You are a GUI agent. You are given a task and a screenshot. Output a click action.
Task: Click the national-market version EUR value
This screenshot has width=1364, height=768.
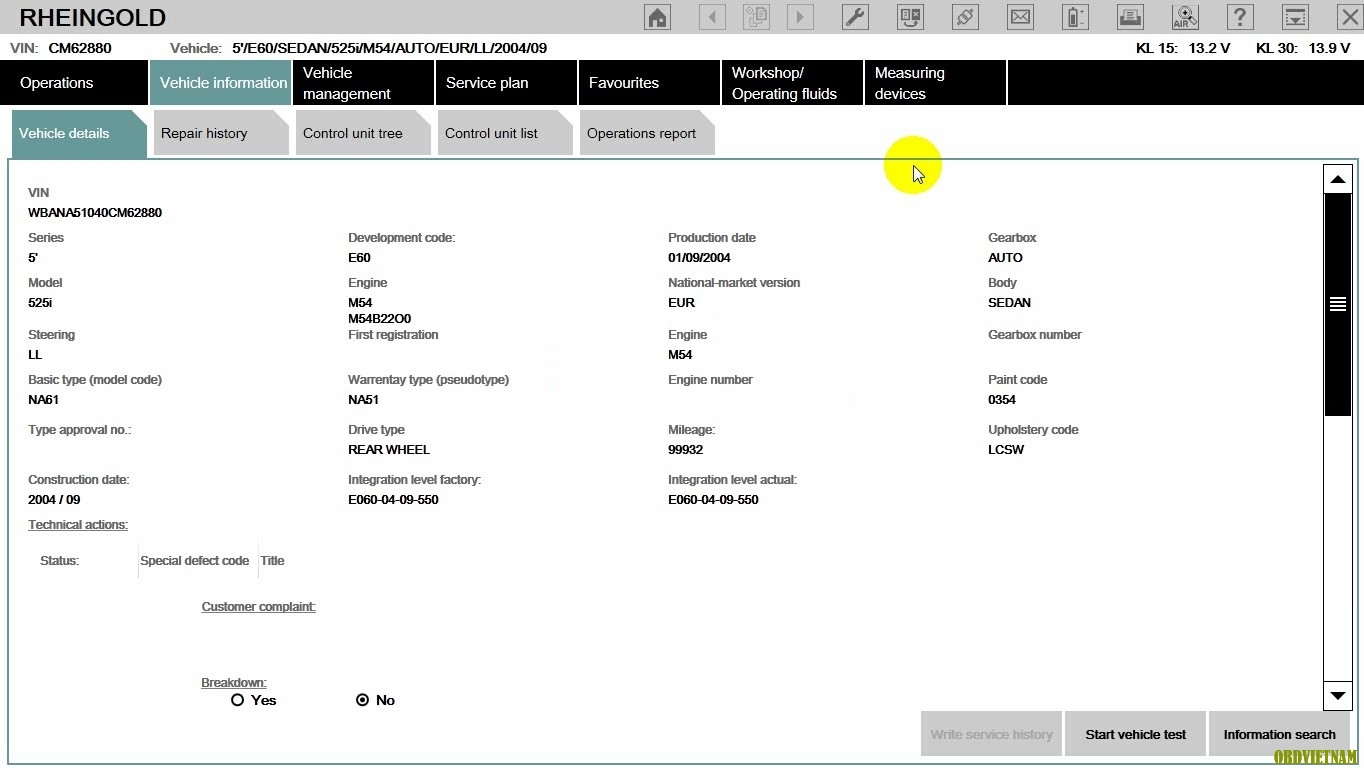(x=681, y=303)
